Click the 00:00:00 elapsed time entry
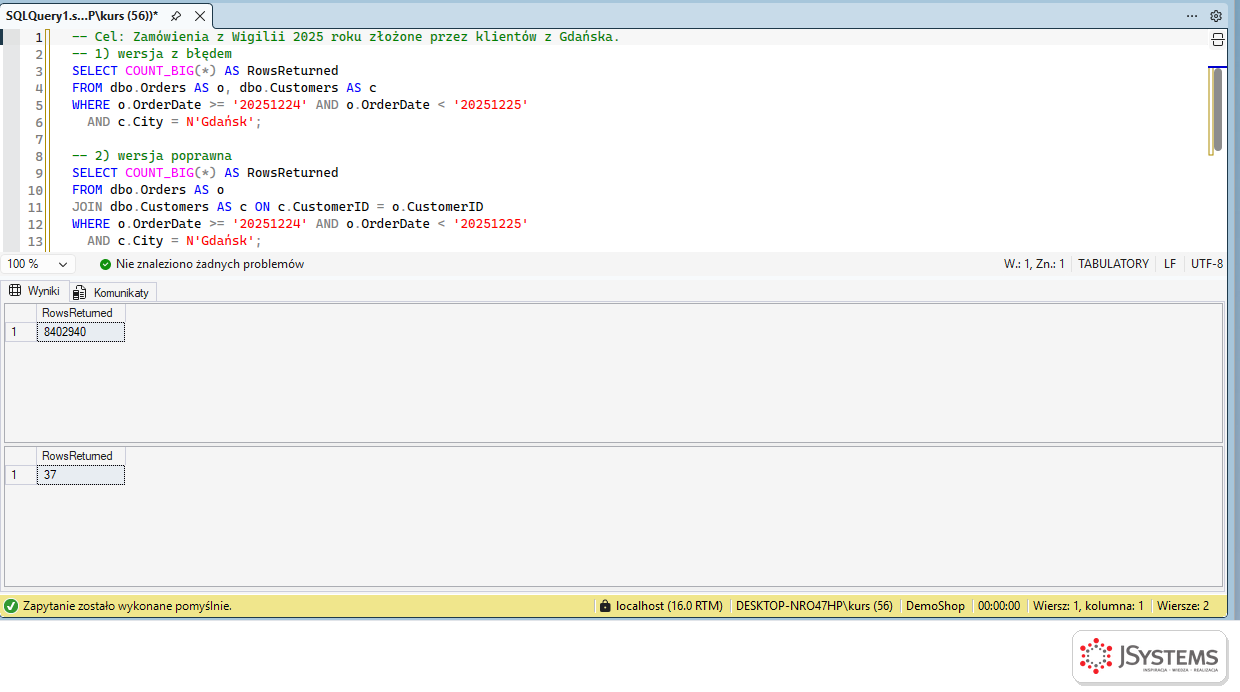Screen dimensions: 1240x692 999,606
